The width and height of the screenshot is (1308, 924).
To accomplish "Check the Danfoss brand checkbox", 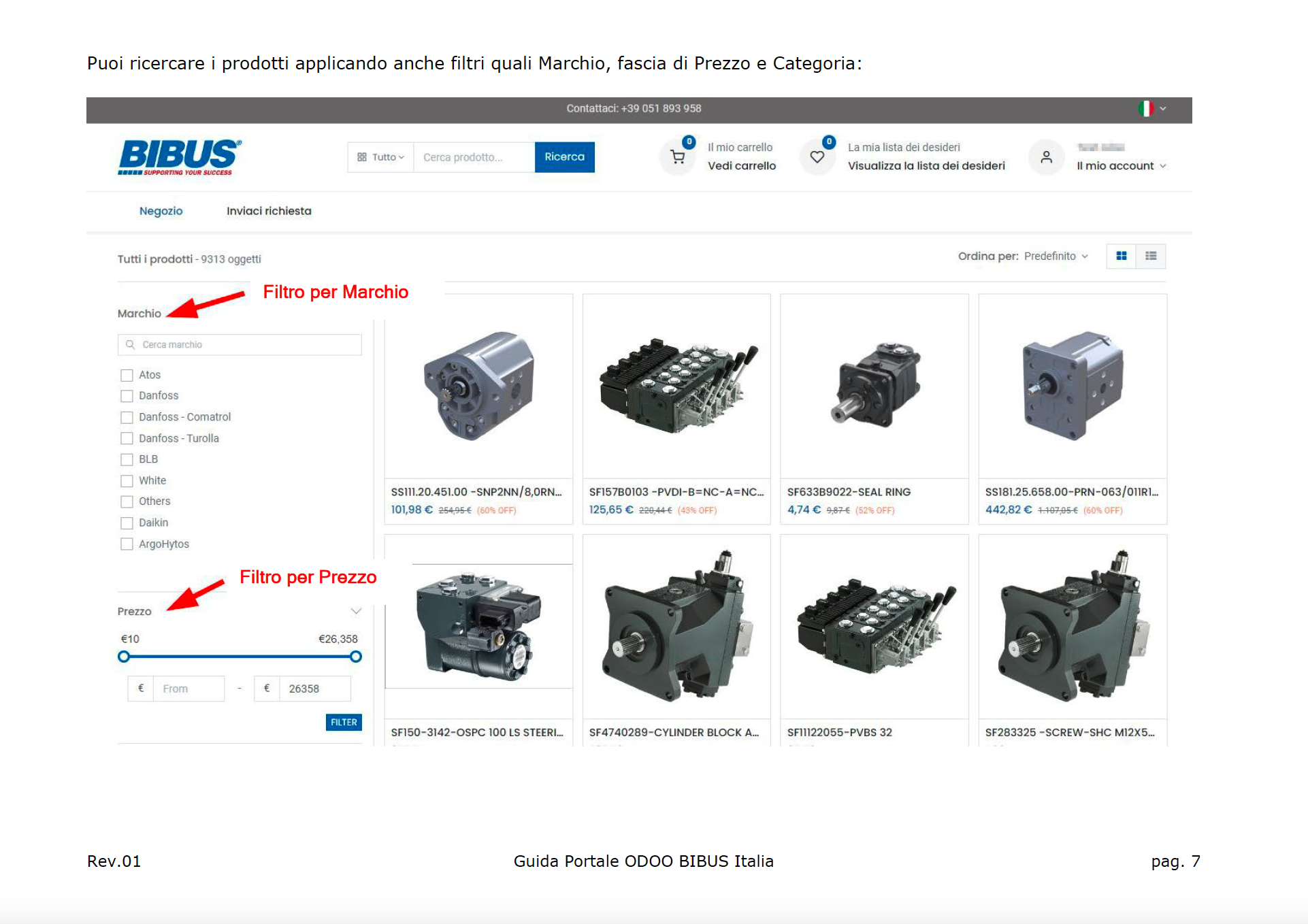I will (x=127, y=396).
